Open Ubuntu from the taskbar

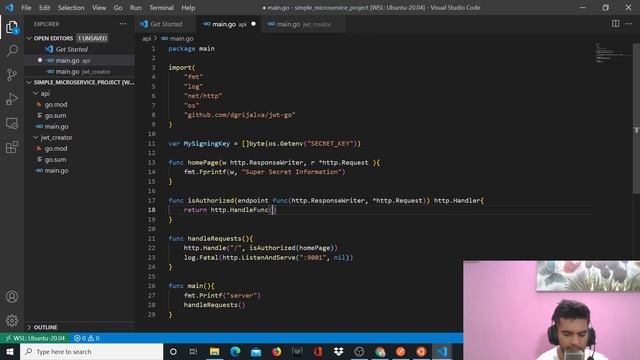[421, 351]
